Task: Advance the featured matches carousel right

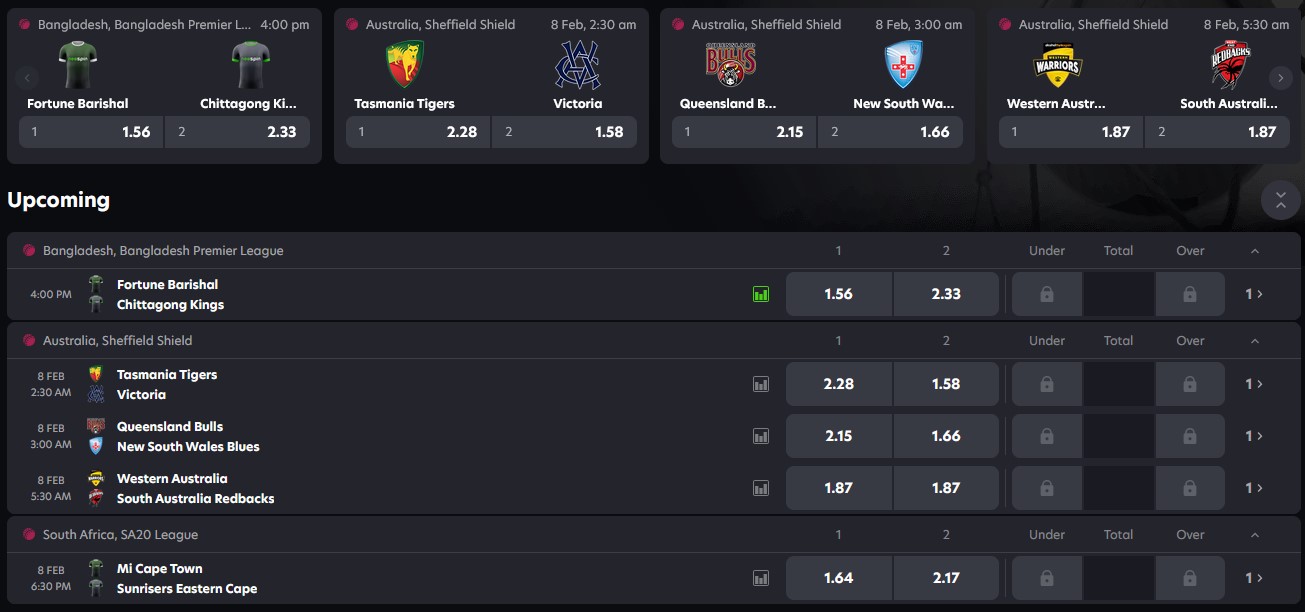Action: tap(1280, 76)
